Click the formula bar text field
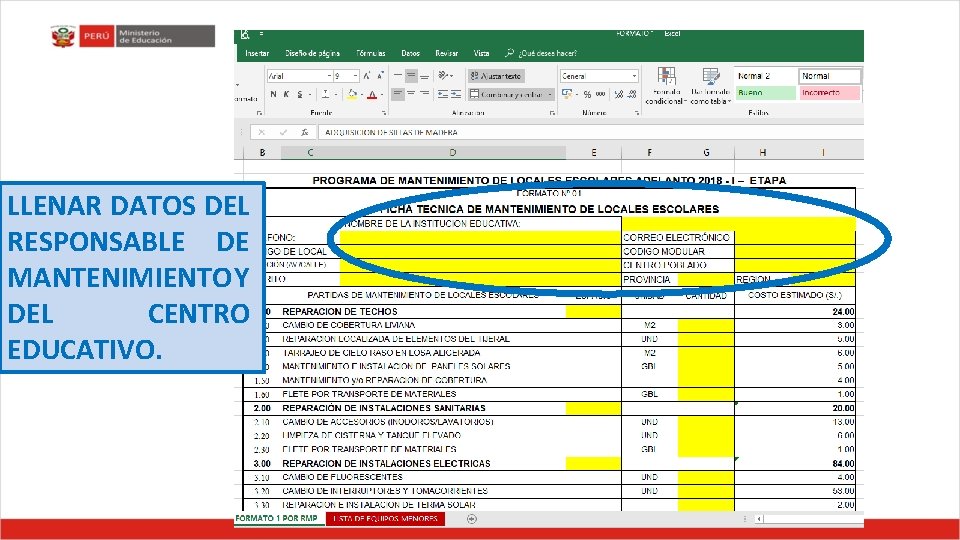The height and width of the screenshot is (540, 960). point(590,132)
